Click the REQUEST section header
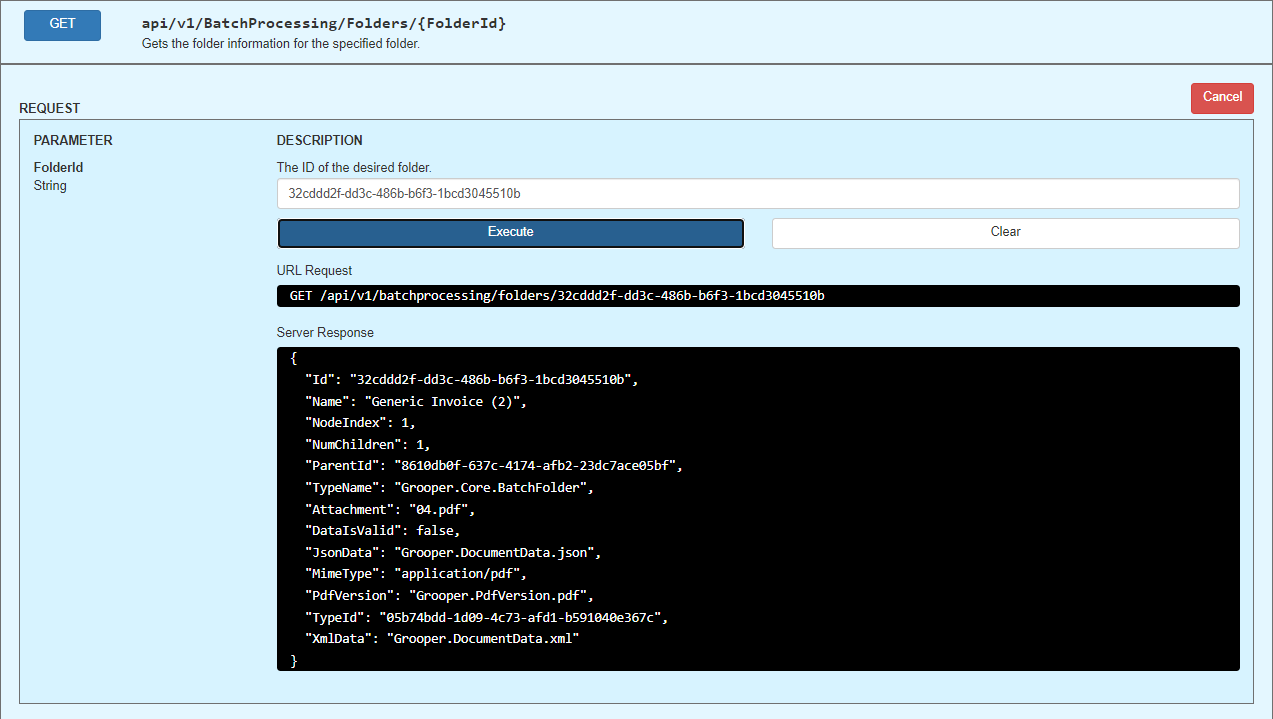Screen dimensions: 1273x719 pyautogui.click(x=50, y=108)
